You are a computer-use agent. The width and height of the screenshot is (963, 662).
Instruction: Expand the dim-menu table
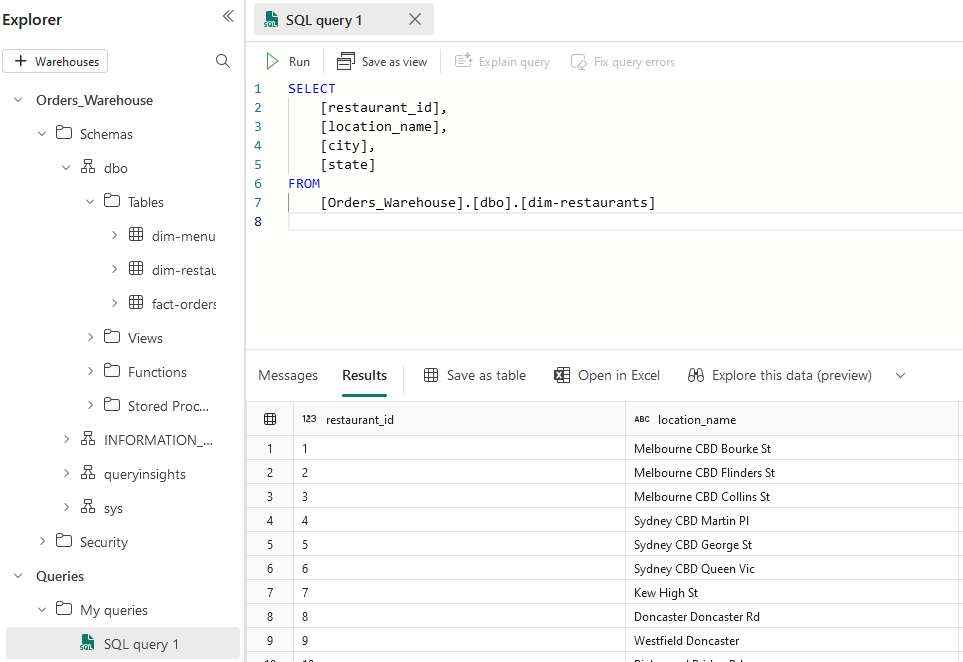coord(114,235)
